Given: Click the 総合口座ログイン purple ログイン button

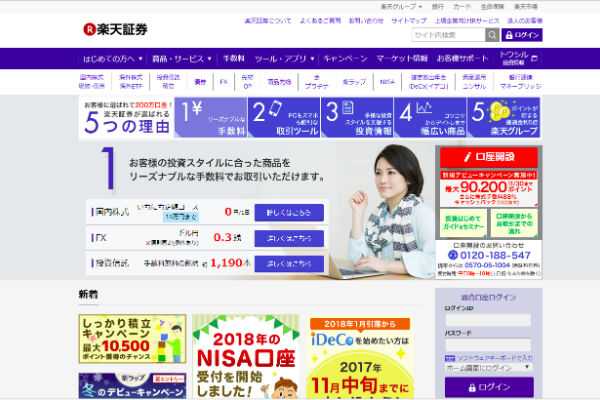Looking at the screenshot, I should (489, 387).
